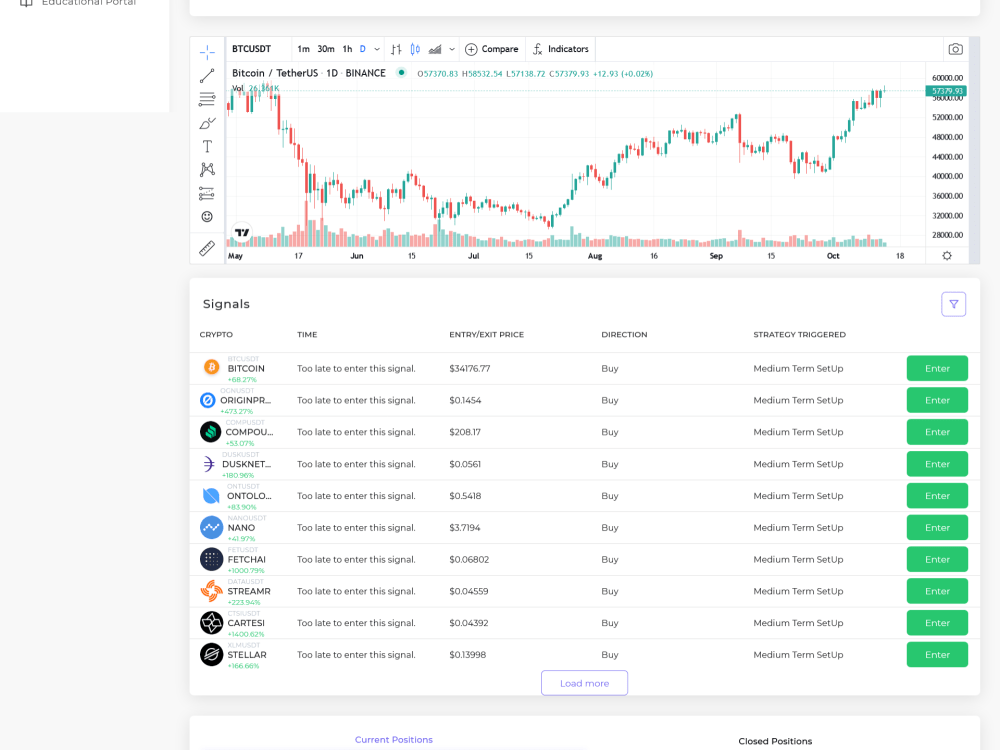Open the Signals filter
Viewport: 1000px width, 750px height.
(953, 304)
